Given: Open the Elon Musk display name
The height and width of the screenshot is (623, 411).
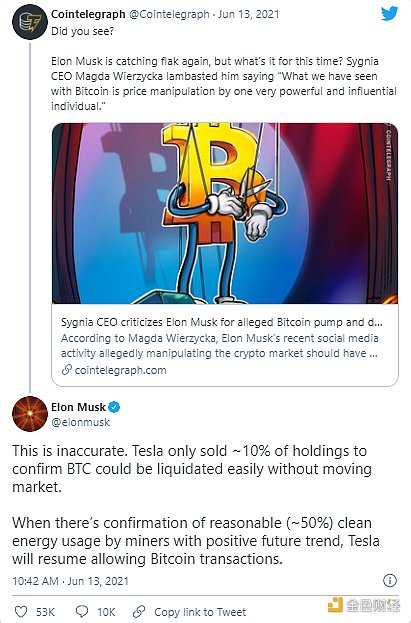Looking at the screenshot, I should (x=78, y=407).
